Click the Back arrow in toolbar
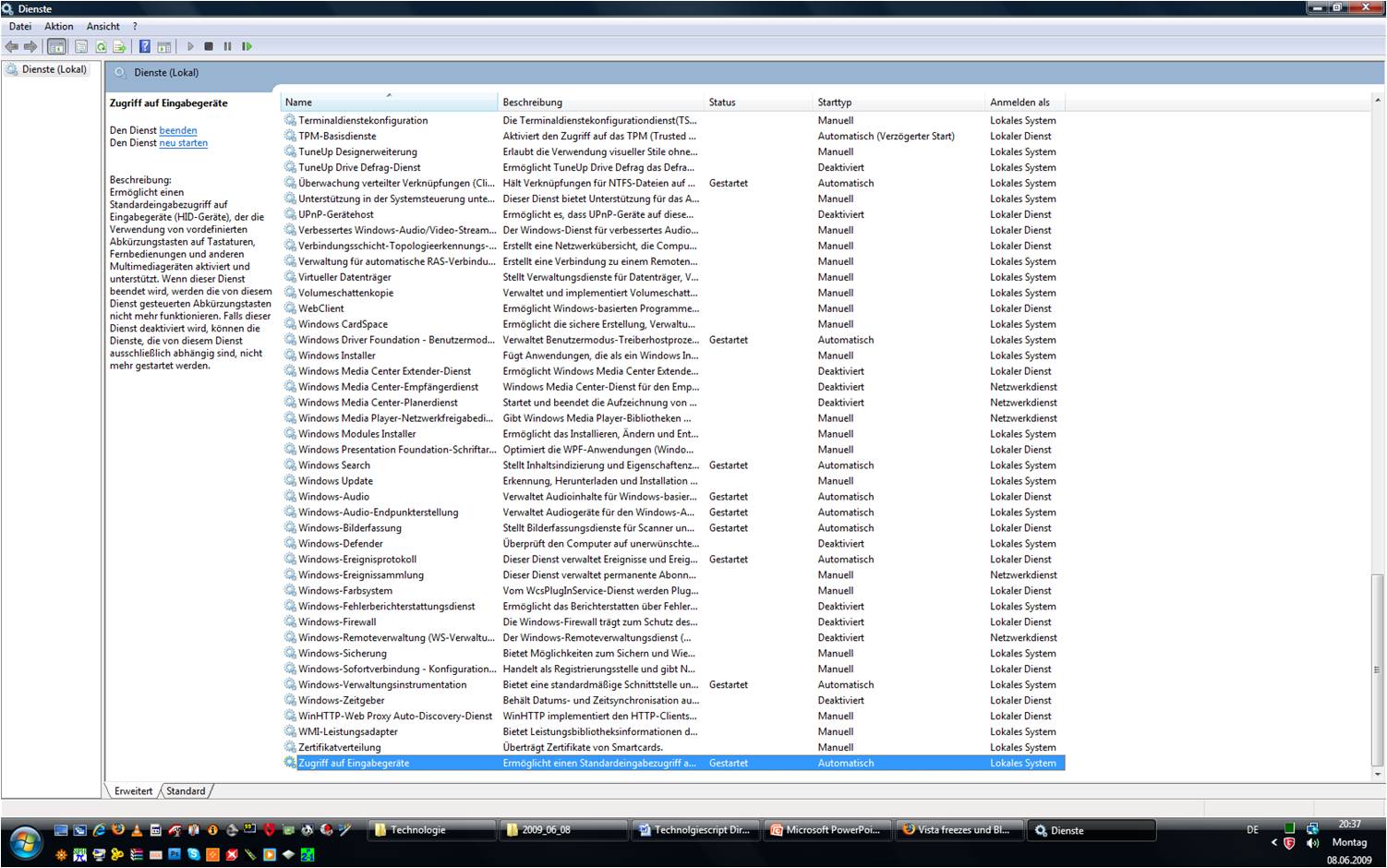The width and height of the screenshot is (1387, 868). [x=12, y=46]
